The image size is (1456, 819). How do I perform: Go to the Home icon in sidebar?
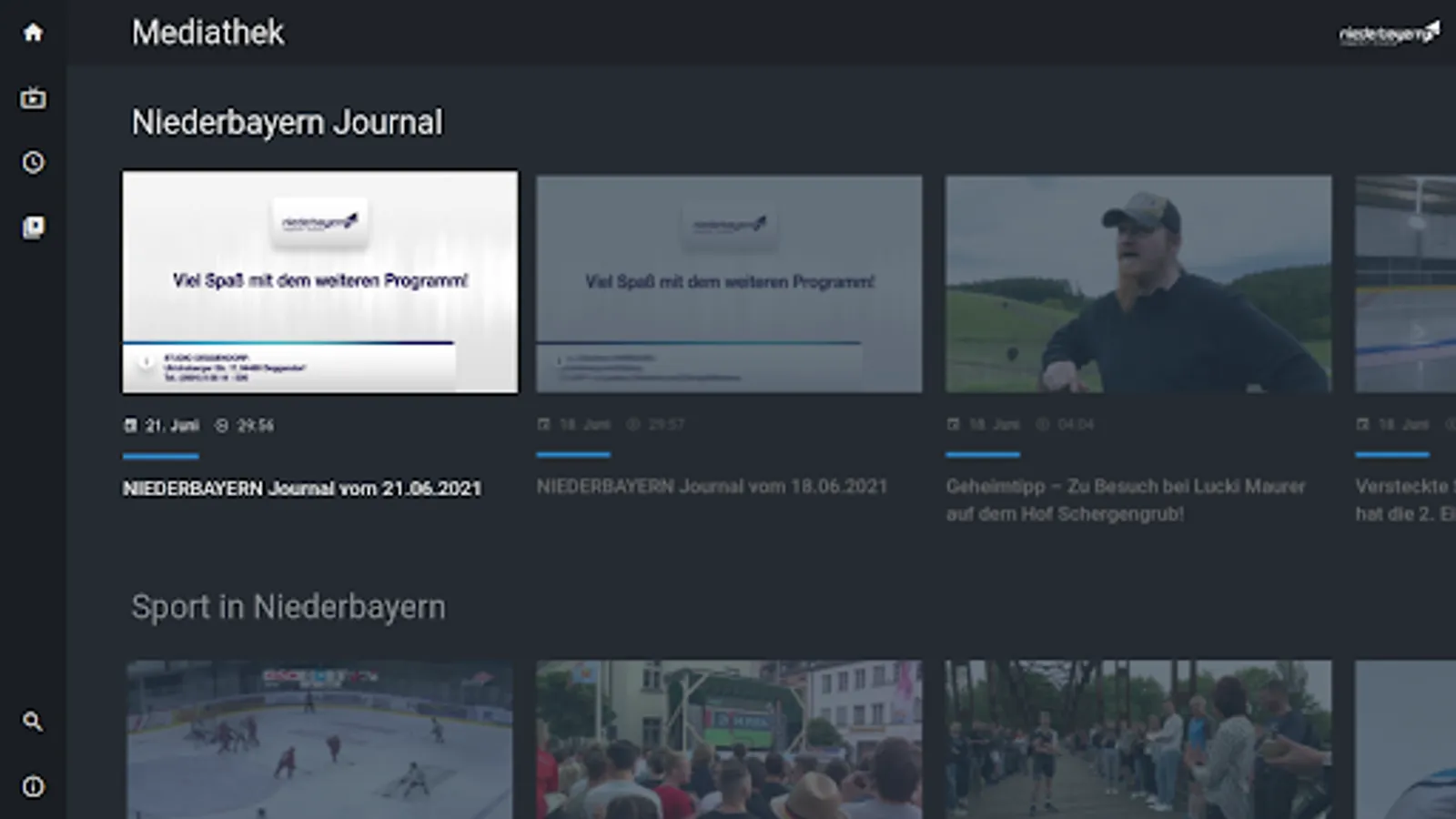(33, 33)
